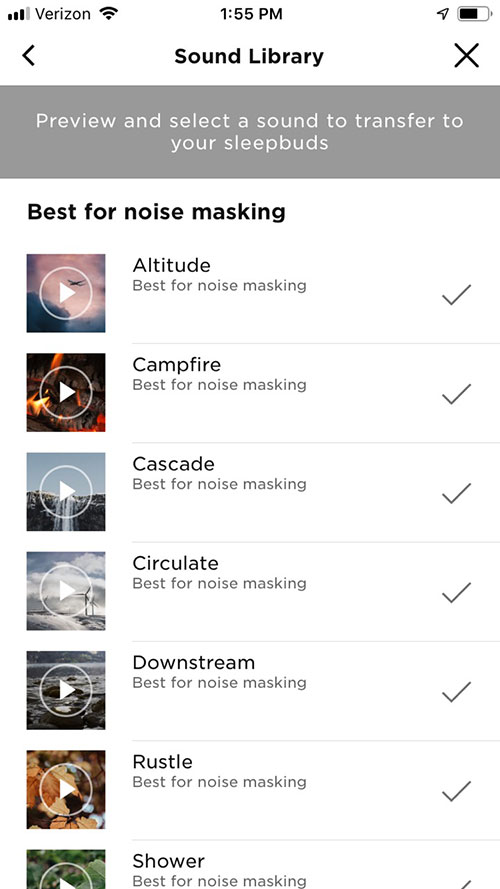
Task: Tap the sleepbuds transfer instruction banner
Action: (x=250, y=132)
